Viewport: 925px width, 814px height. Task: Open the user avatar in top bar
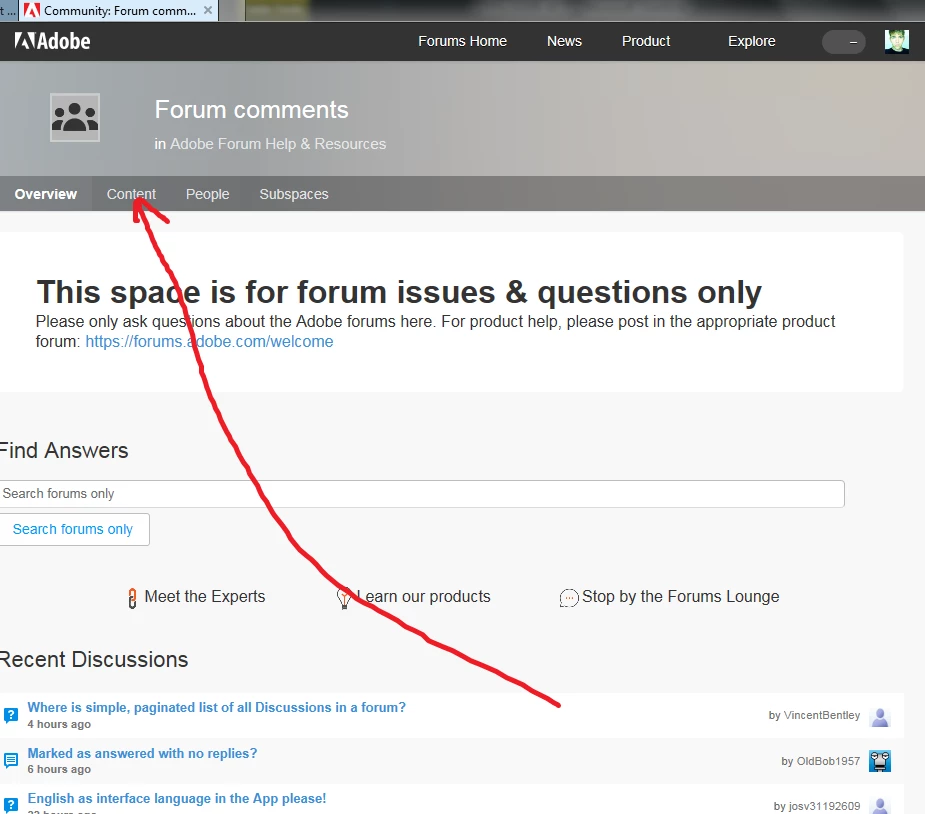(x=897, y=41)
